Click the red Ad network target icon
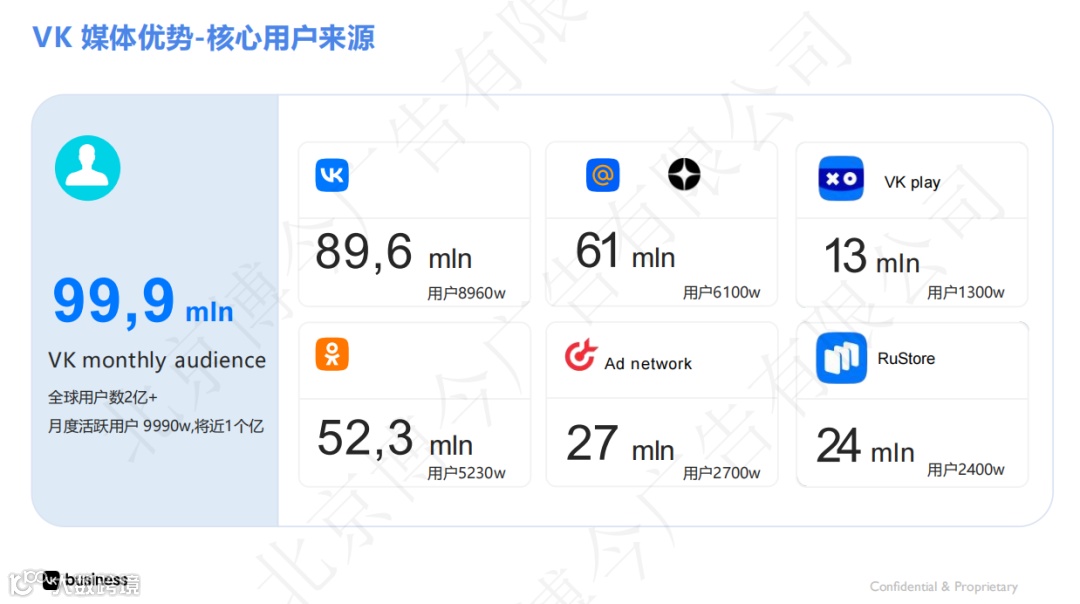Viewport: 1080px width, 604px height. click(581, 355)
